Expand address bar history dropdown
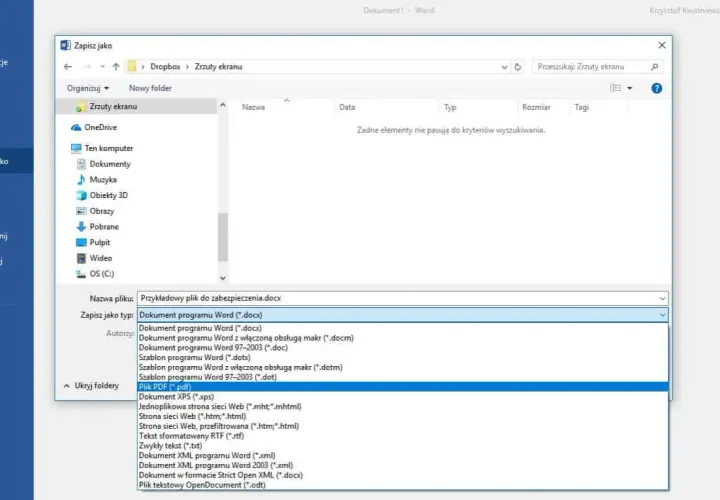 [504, 67]
